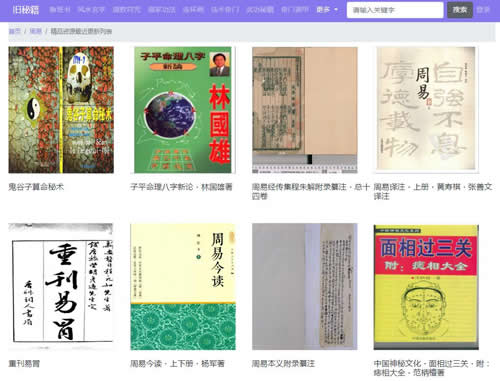This screenshot has width=500, height=381.
Task: Open the 鬼谷子算命秘术 skull cover thumbnail
Action: pos(61,110)
